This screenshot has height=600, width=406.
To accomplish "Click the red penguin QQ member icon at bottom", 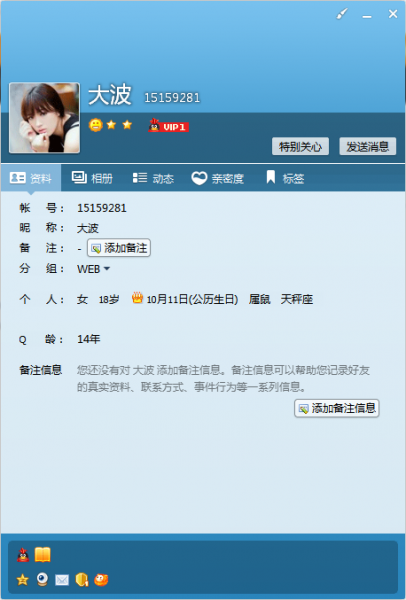I will pos(23,554).
